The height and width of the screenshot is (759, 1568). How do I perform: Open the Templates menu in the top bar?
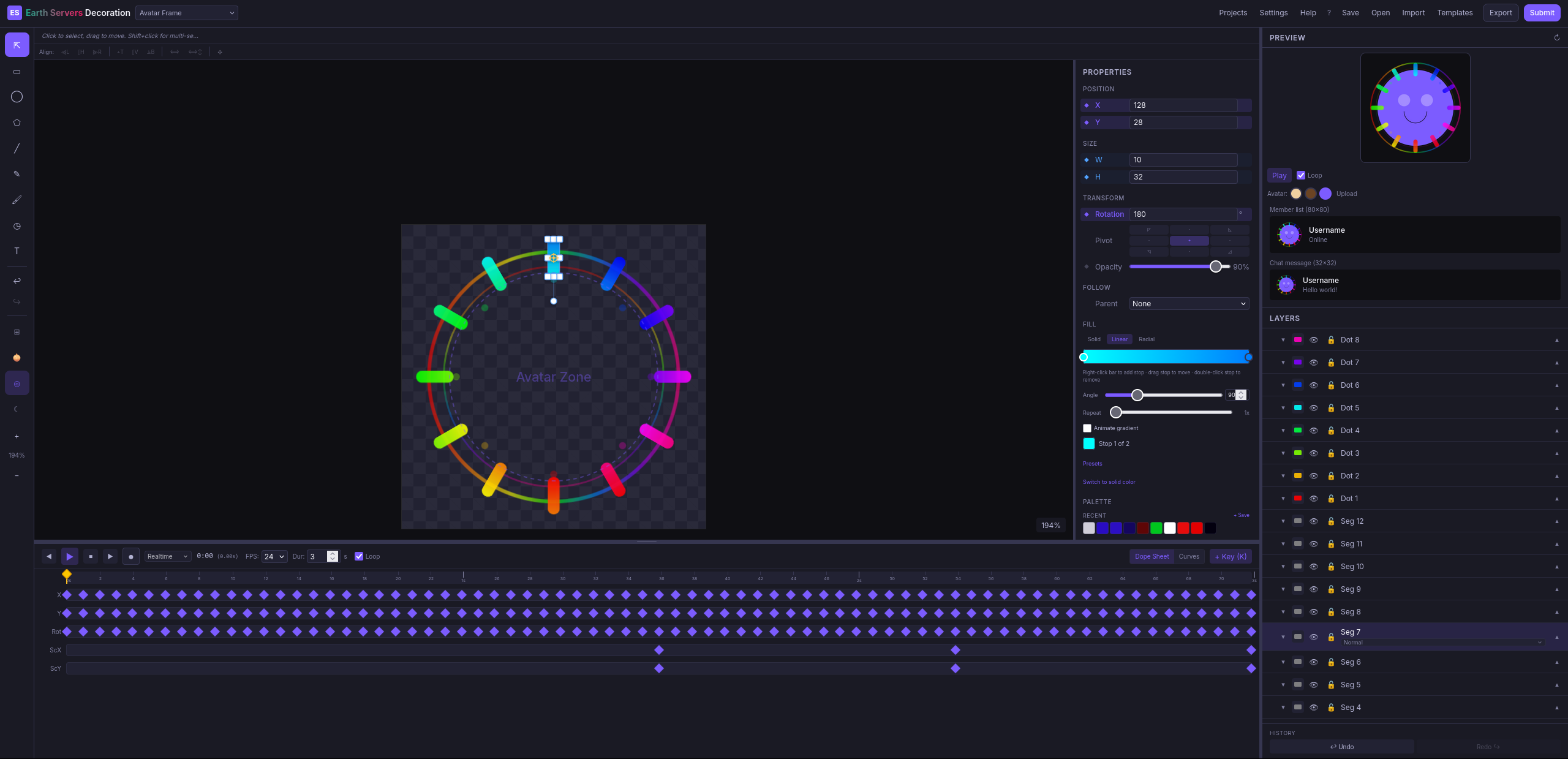(x=1455, y=13)
